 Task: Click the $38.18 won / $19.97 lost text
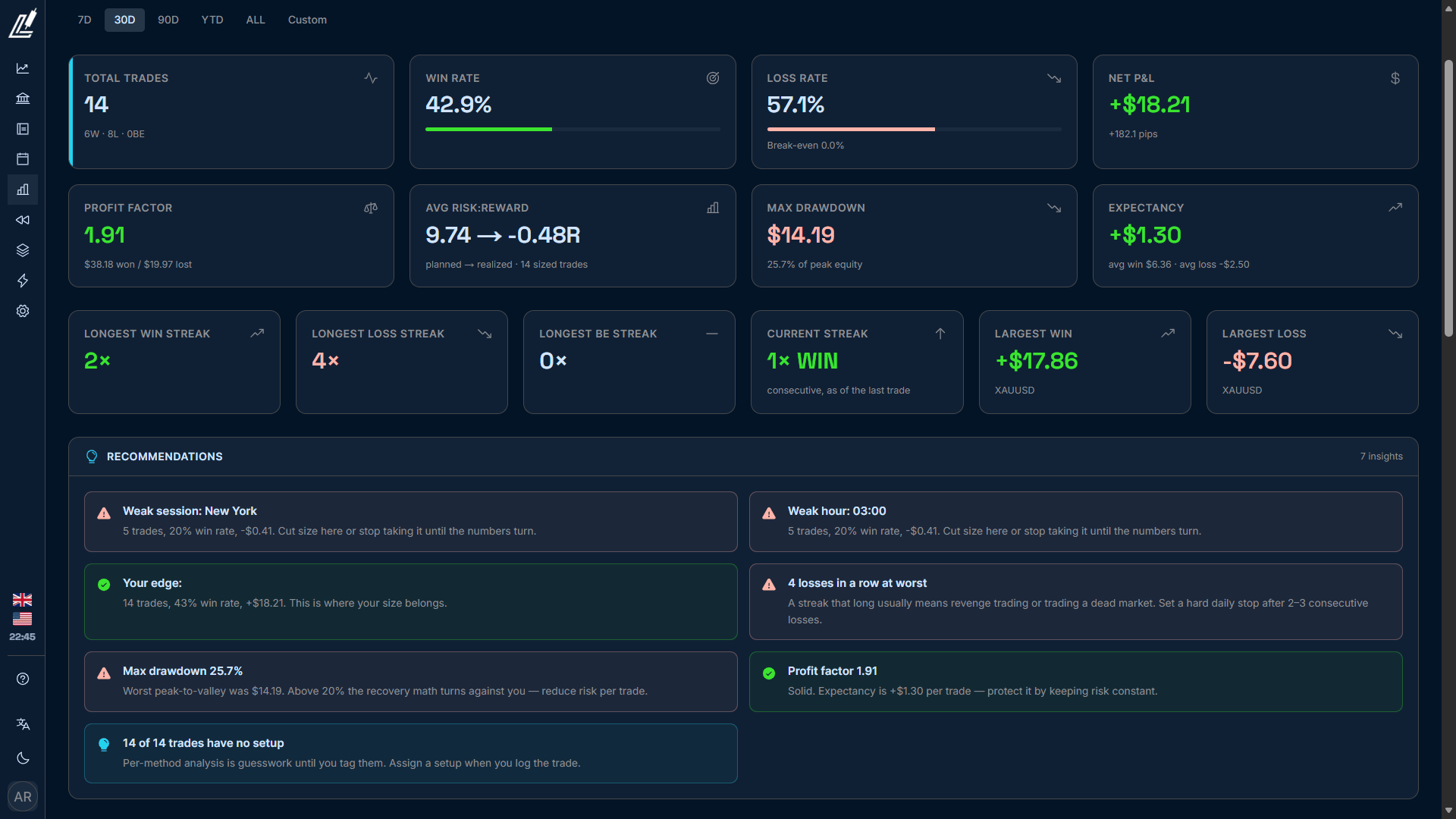[138, 265]
